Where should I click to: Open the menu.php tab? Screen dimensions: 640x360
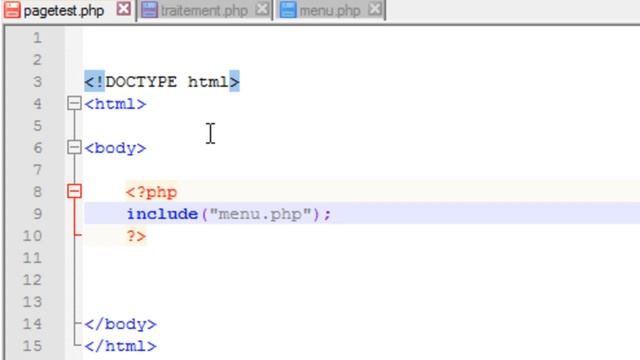point(330,10)
